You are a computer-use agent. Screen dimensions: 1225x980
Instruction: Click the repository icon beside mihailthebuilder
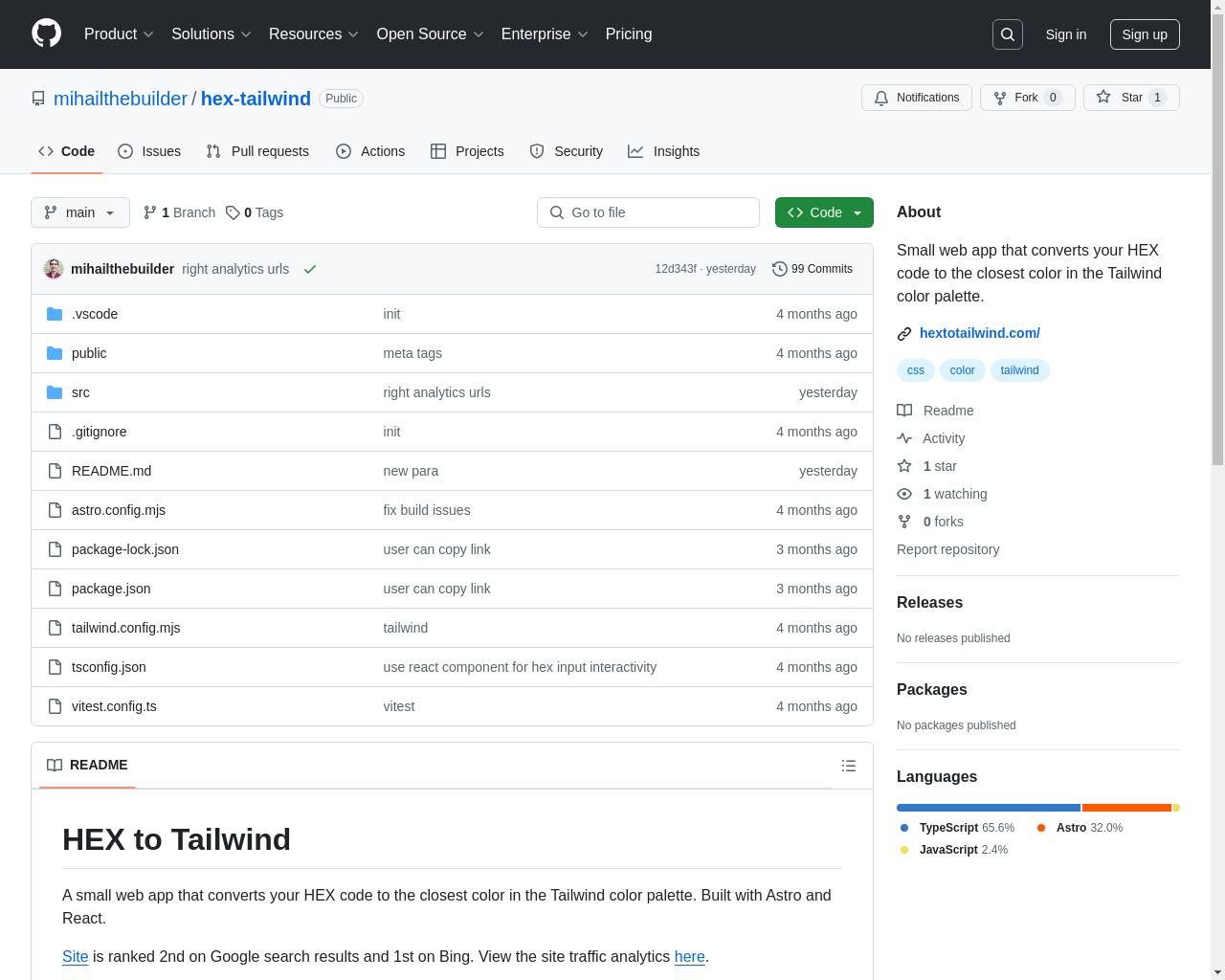coord(38,99)
